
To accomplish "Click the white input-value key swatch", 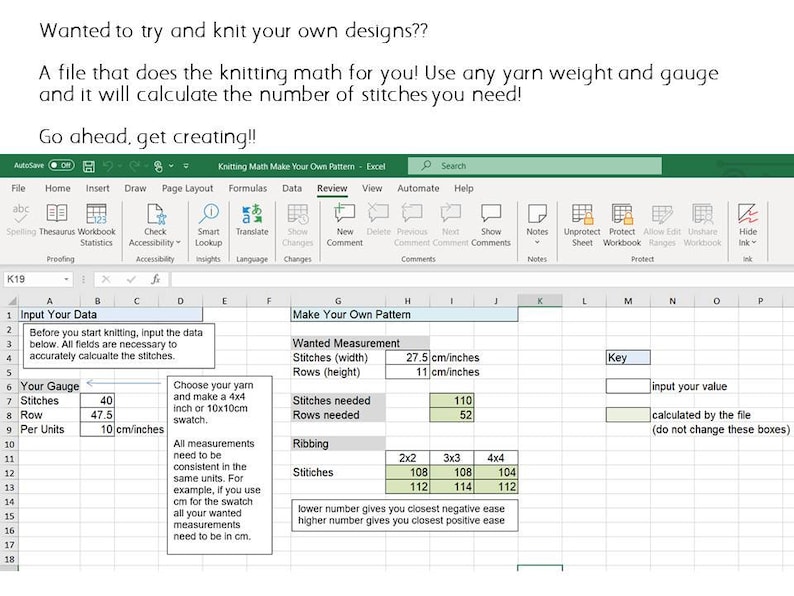I will 628,386.
